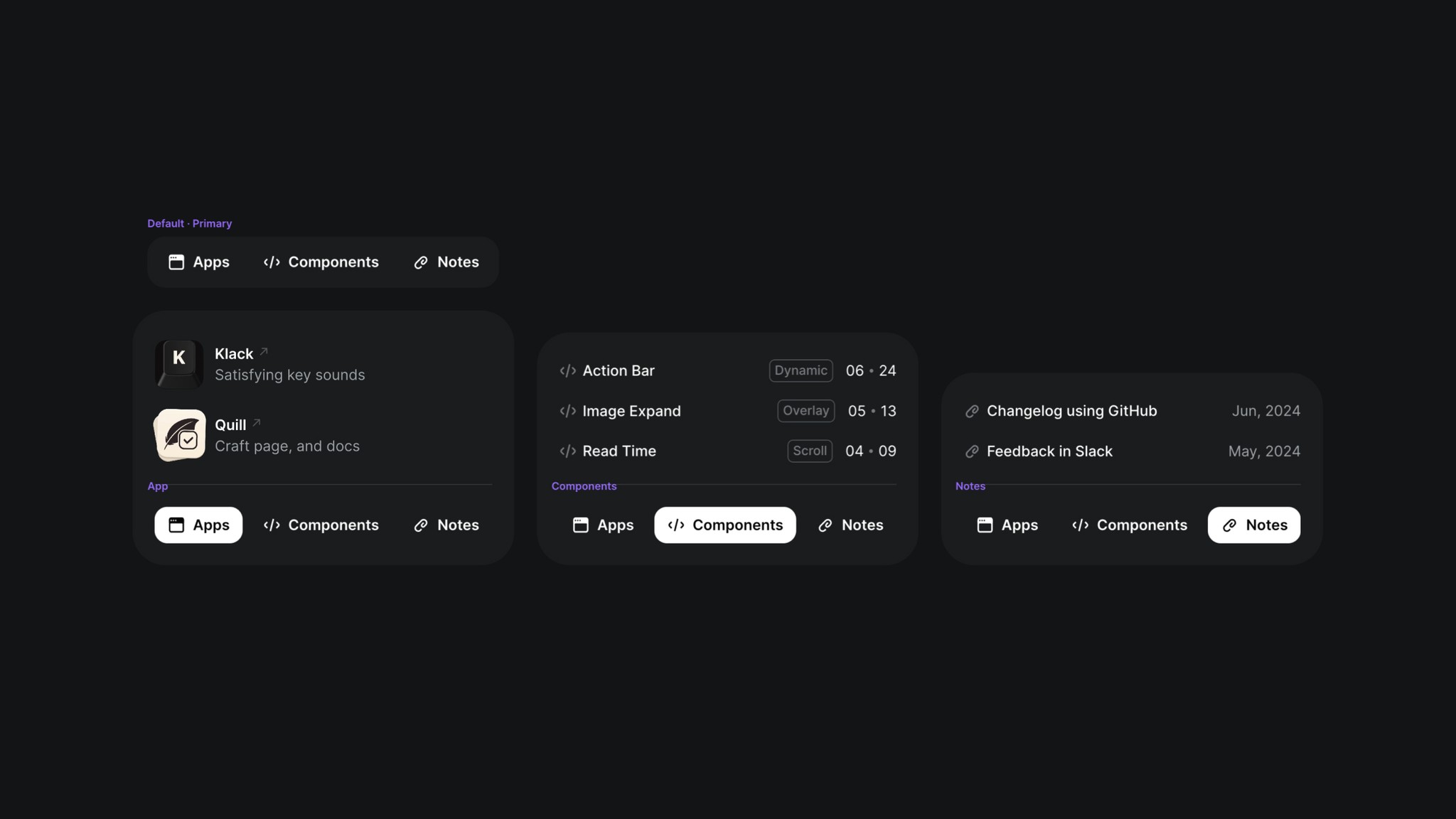Click the link icon beside Changelog using GitHub
Image resolution: width=1456 pixels, height=819 pixels.
(x=971, y=411)
